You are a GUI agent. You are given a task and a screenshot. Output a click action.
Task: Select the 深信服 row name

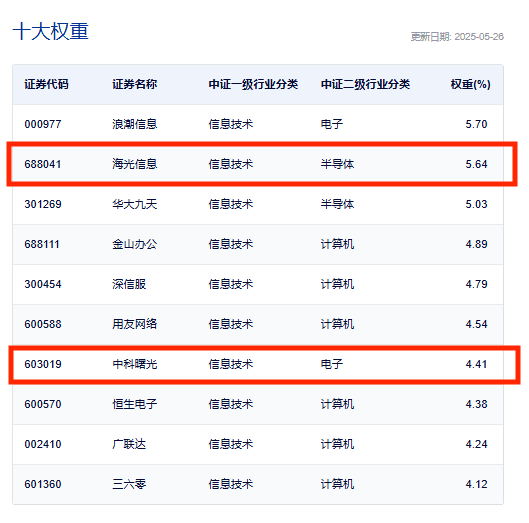[129, 284]
